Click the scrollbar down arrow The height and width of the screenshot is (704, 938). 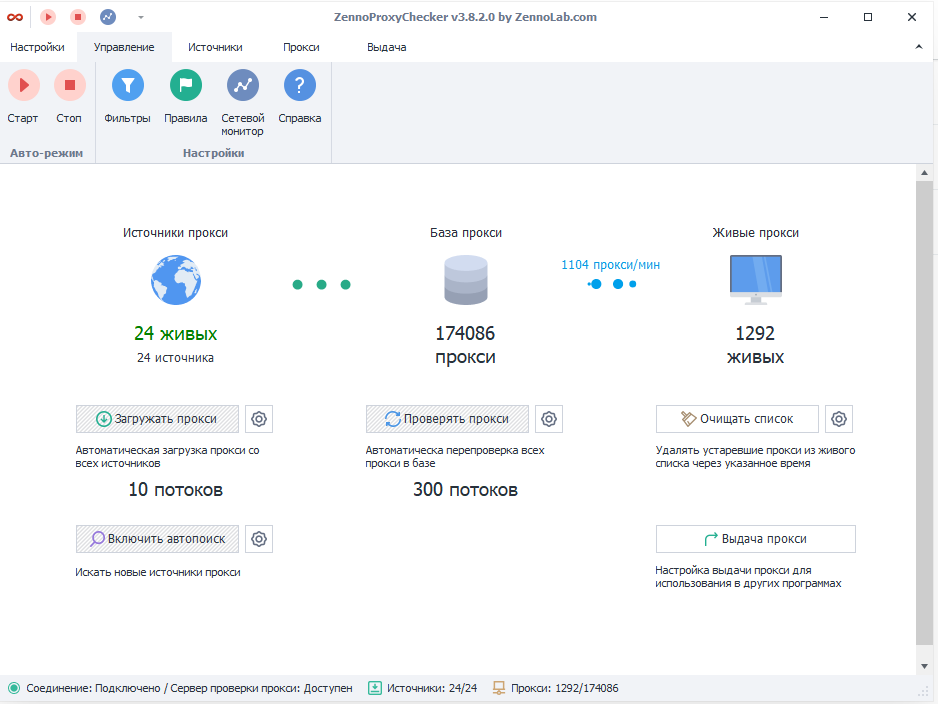point(924,666)
